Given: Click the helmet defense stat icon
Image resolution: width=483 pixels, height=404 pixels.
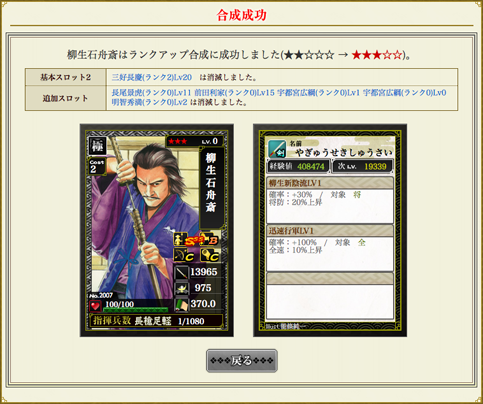Looking at the screenshot, I should (x=182, y=289).
